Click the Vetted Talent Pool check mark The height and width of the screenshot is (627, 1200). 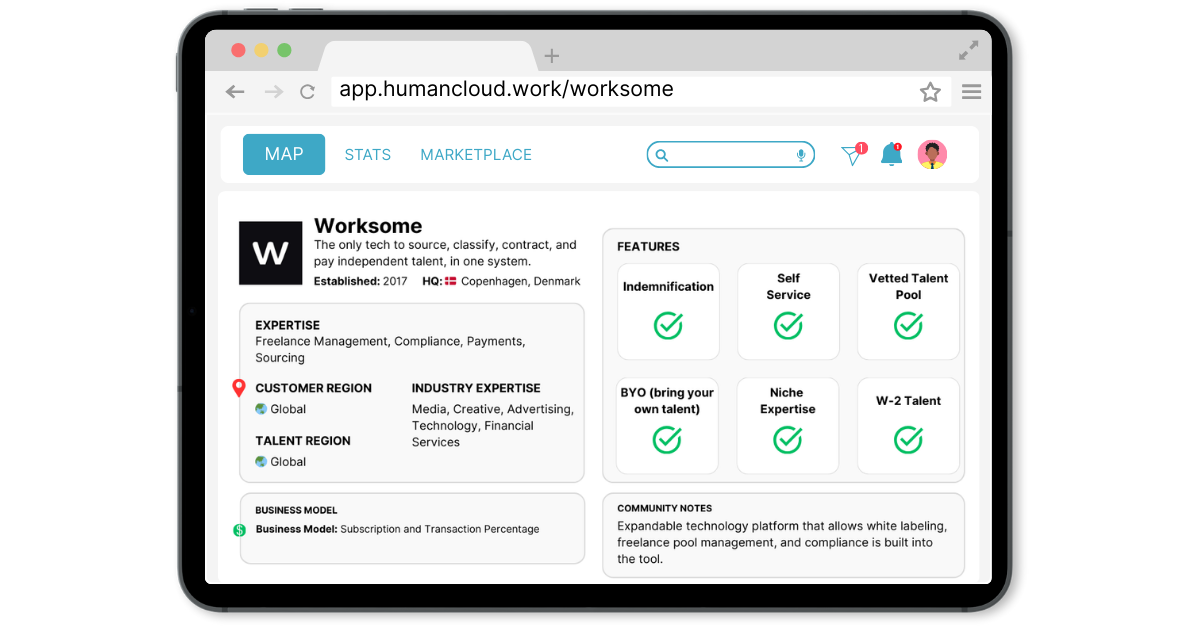click(908, 325)
